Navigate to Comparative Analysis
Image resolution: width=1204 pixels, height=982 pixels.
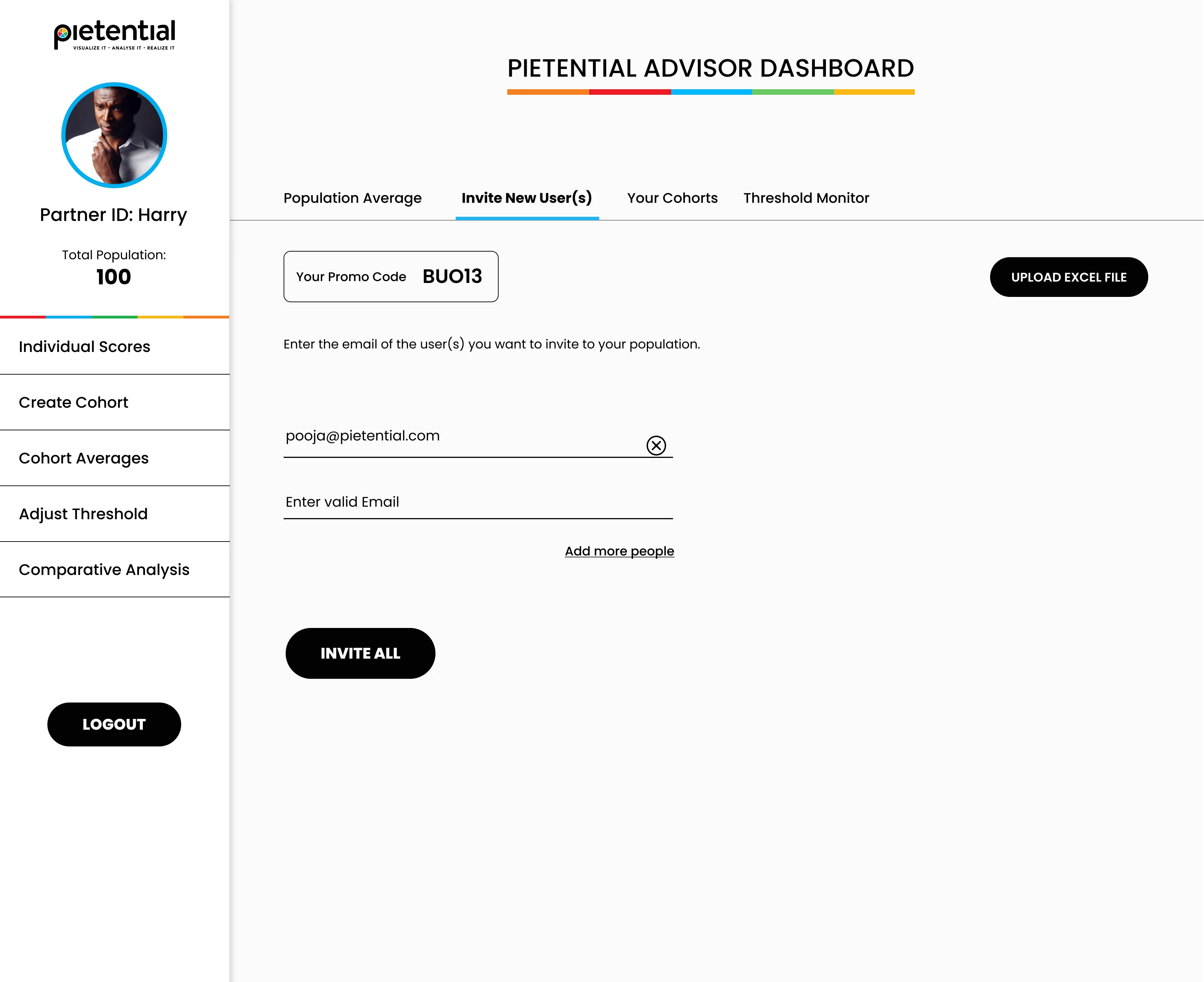(x=104, y=570)
